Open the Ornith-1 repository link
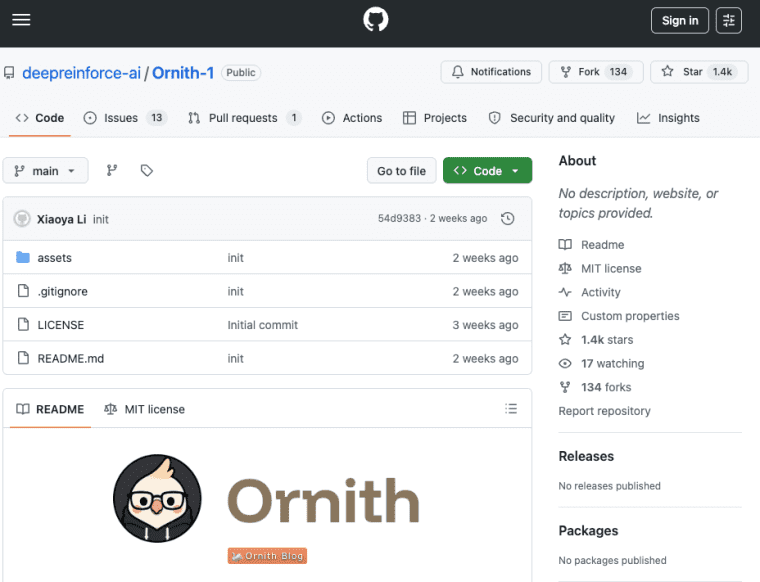Screen dimensions: 760x582 click(183, 73)
